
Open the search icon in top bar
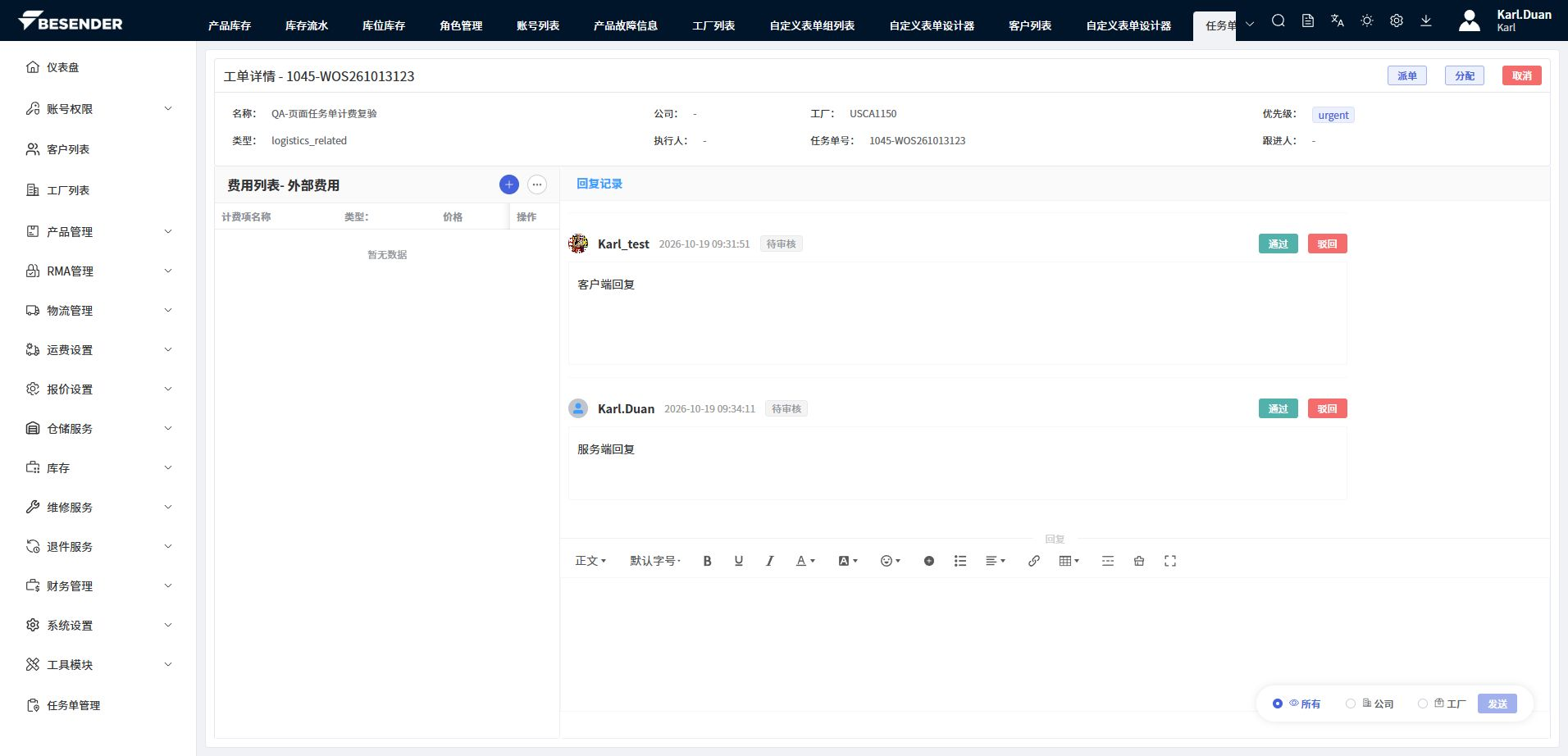click(1278, 21)
